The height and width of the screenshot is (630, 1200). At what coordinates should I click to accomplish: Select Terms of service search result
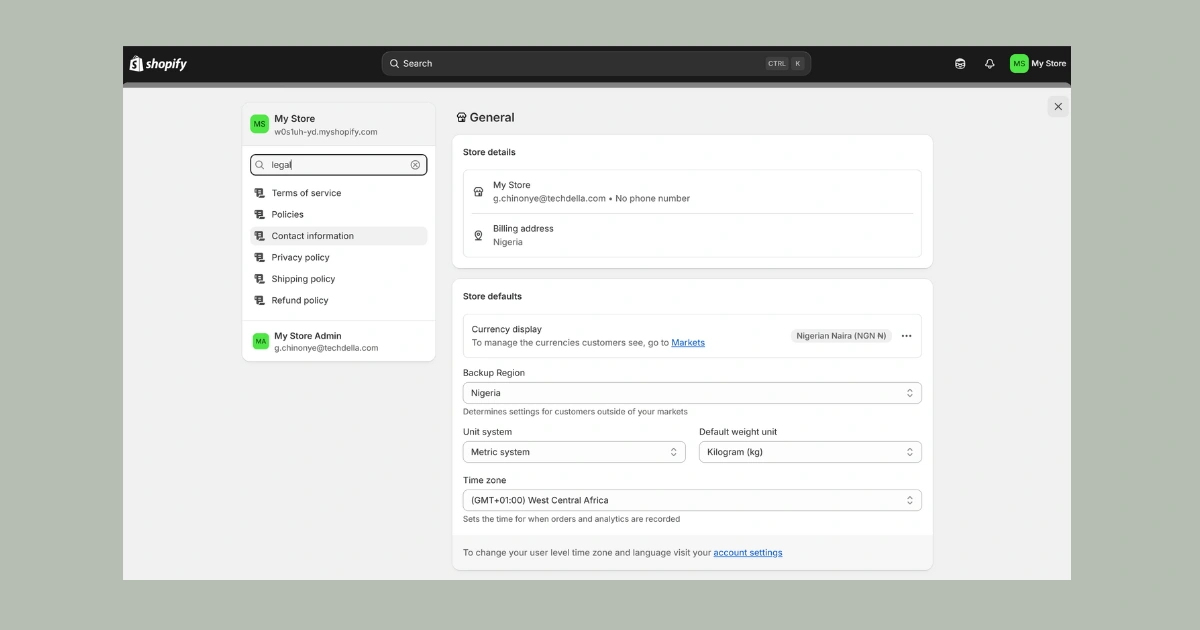[306, 193]
